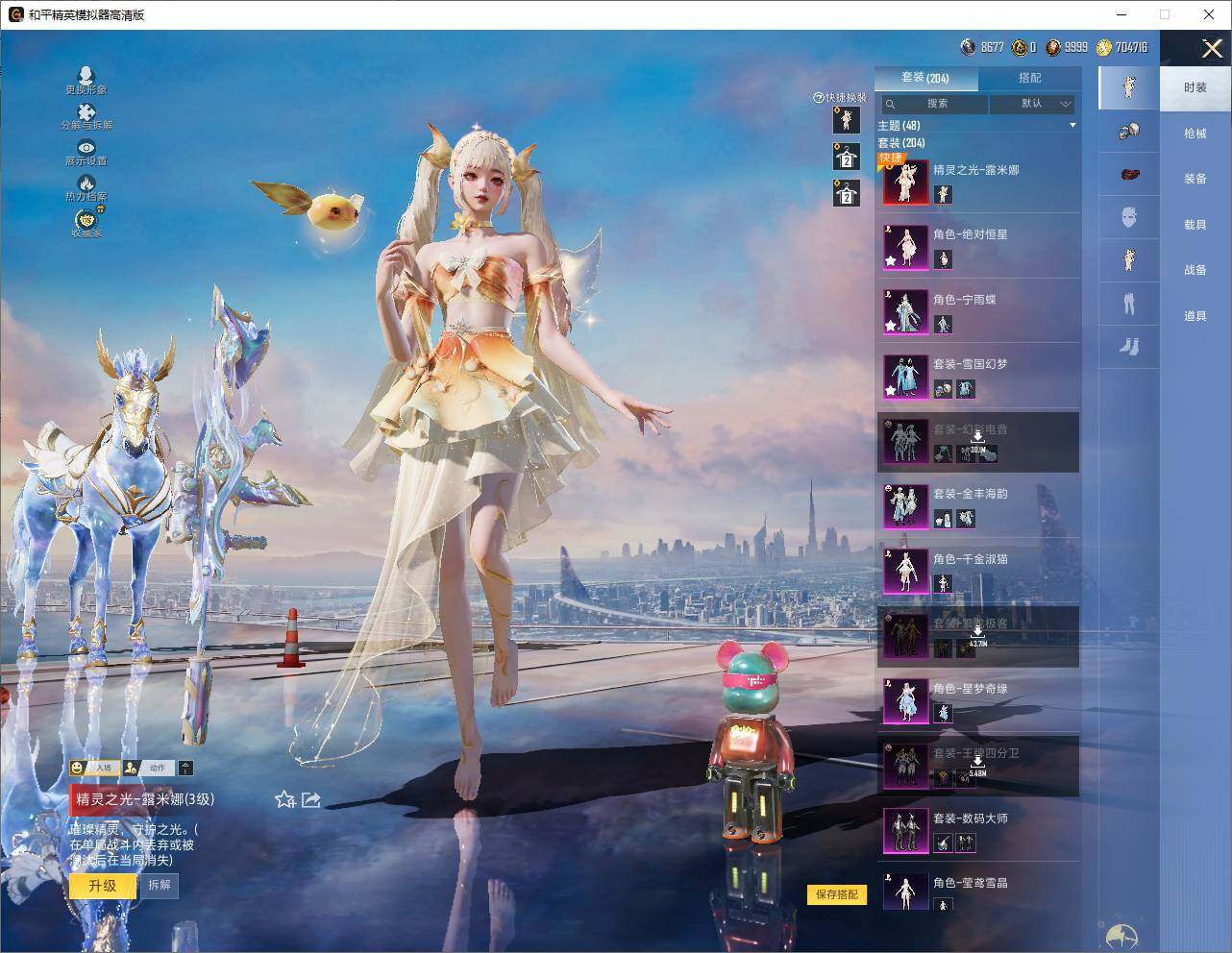Download the 43.7M locked outfit
The width and height of the screenshot is (1232, 953).
tap(977, 635)
